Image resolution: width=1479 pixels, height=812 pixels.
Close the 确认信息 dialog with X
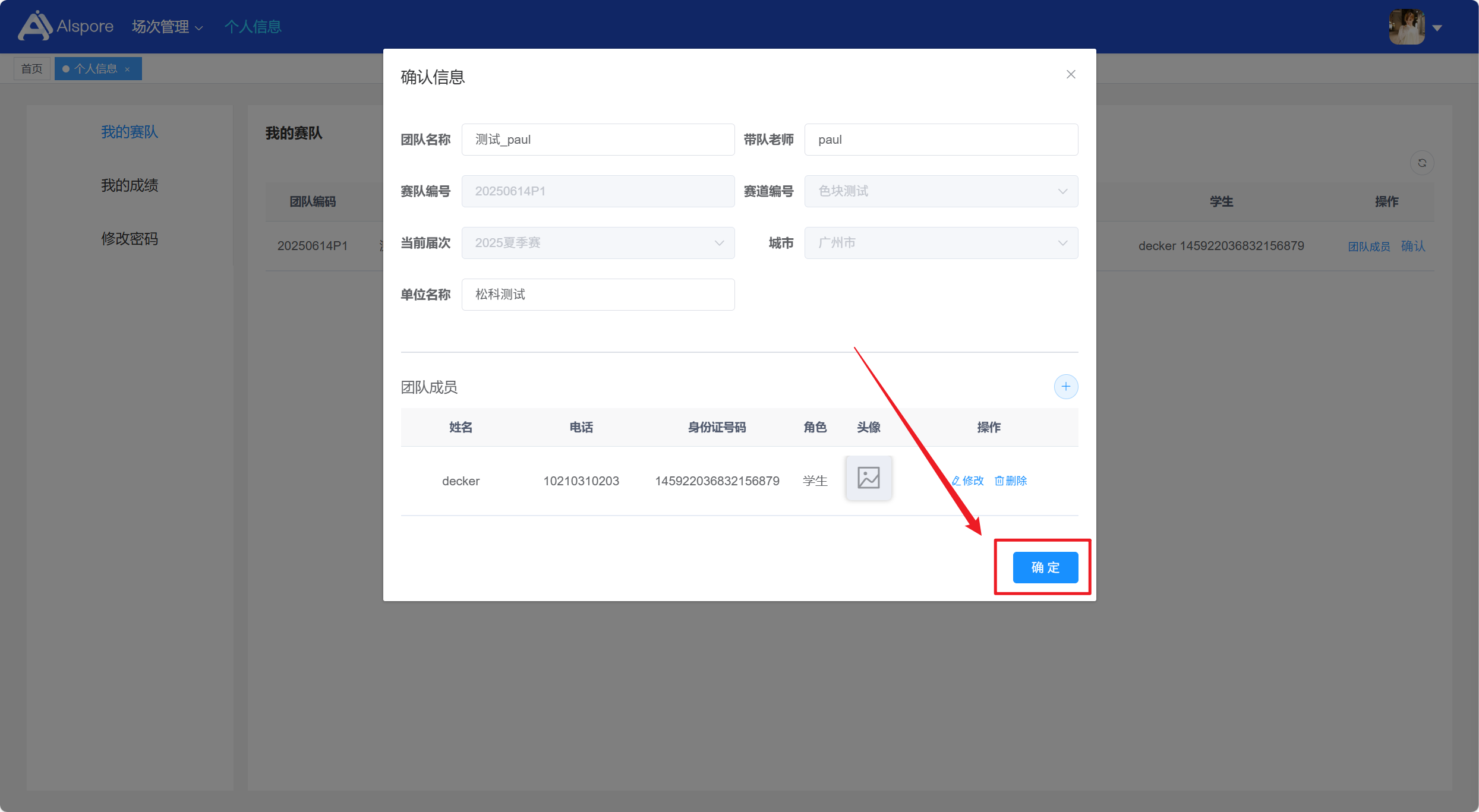pyautogui.click(x=1071, y=75)
